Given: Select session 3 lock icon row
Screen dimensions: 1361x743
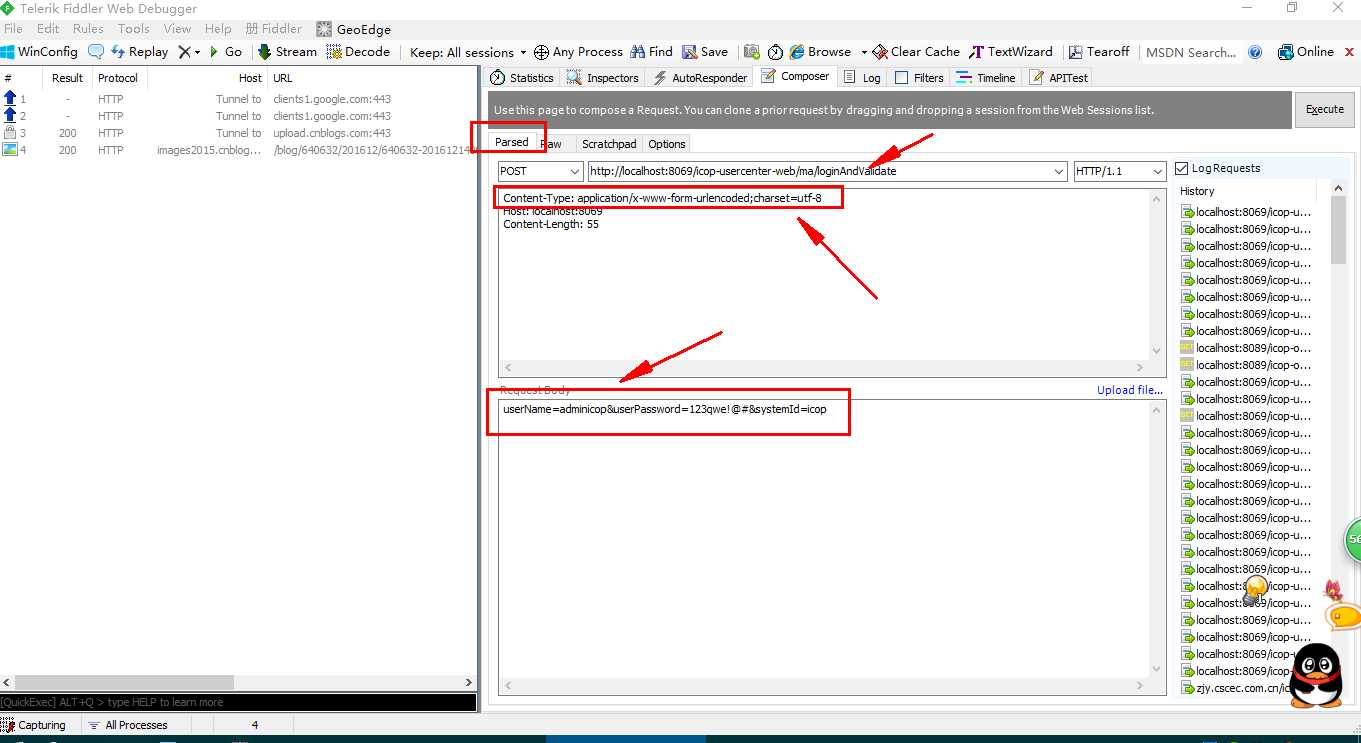Looking at the screenshot, I should click(10, 133).
